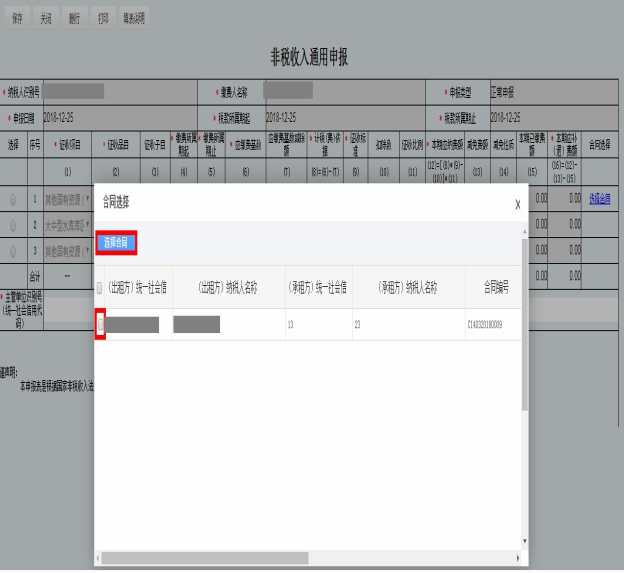Screen dimensions: 624x573
Task: Click the scroll-right arrow in dialog
Action: coord(518,558)
